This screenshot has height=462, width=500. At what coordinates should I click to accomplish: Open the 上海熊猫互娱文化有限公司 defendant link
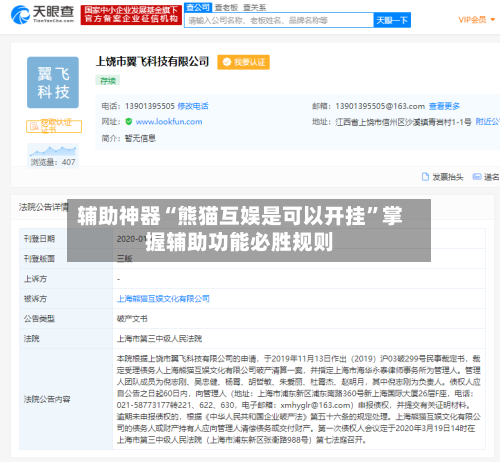[163, 299]
